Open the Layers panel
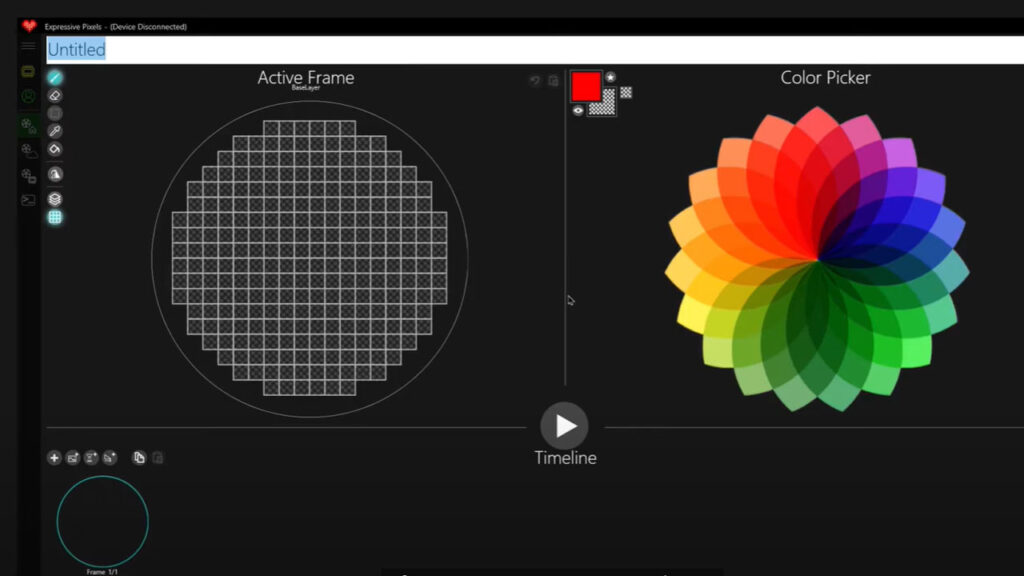 [x=55, y=198]
